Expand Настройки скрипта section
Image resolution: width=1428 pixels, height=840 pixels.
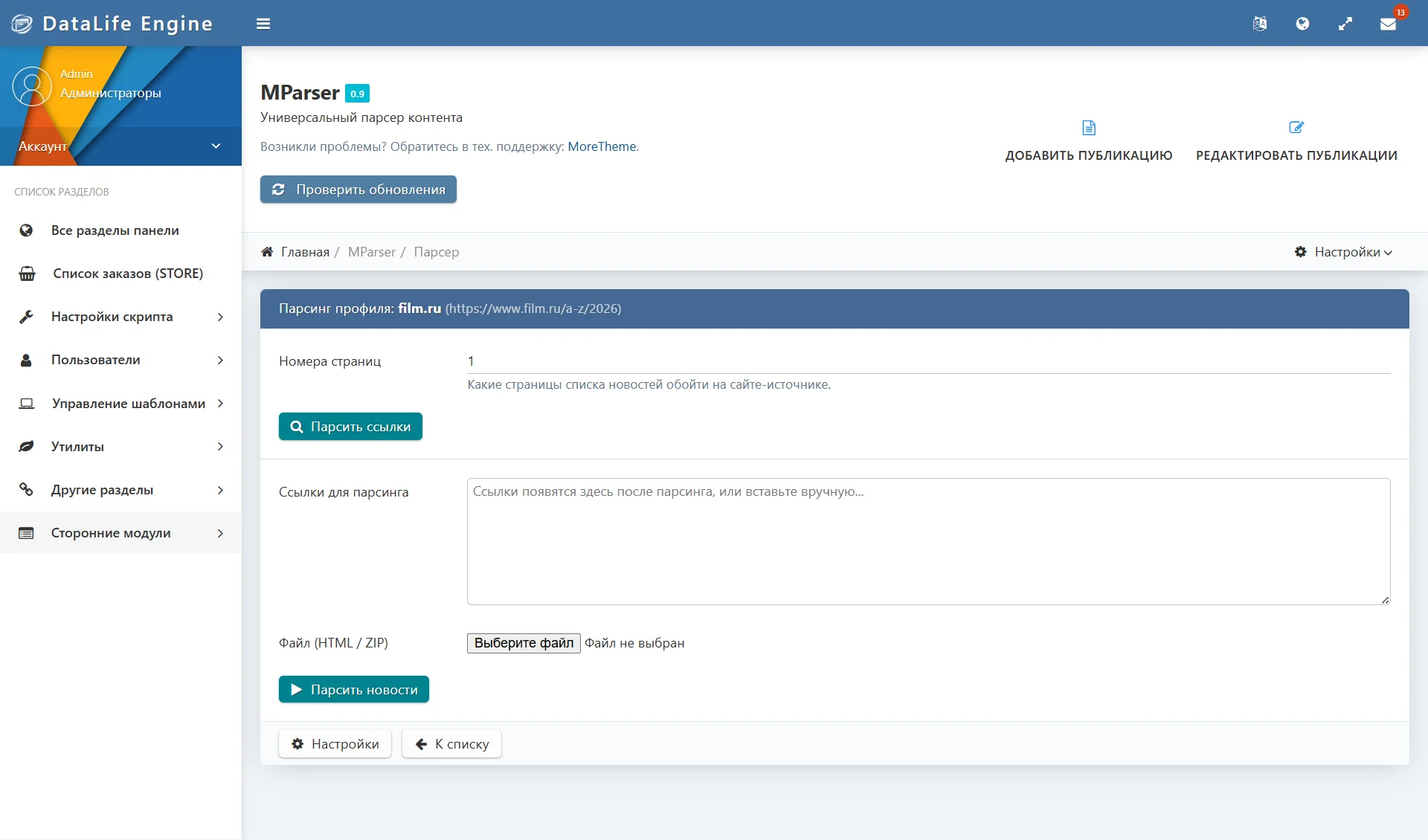[x=120, y=317]
